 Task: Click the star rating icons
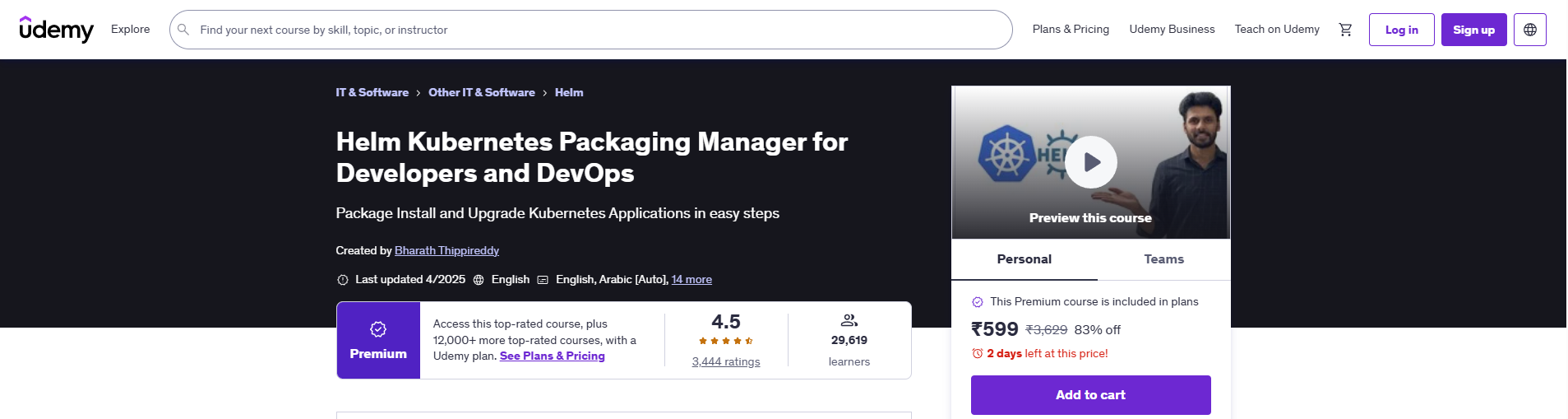[726, 341]
